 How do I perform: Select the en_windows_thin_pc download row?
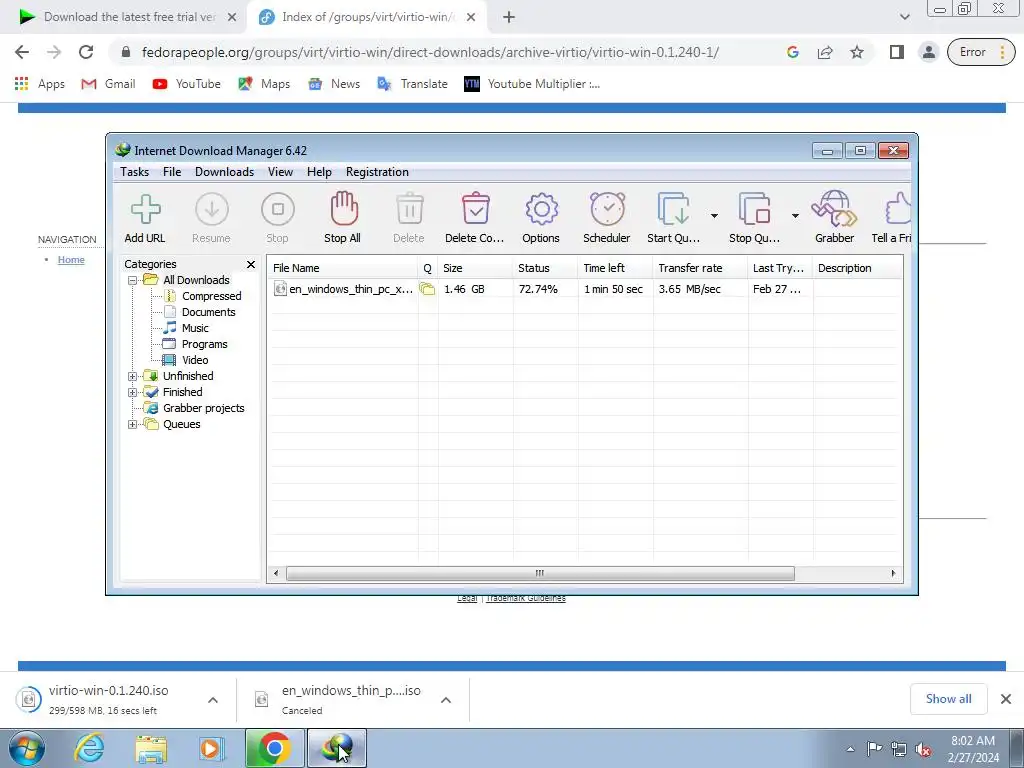(x=584, y=289)
